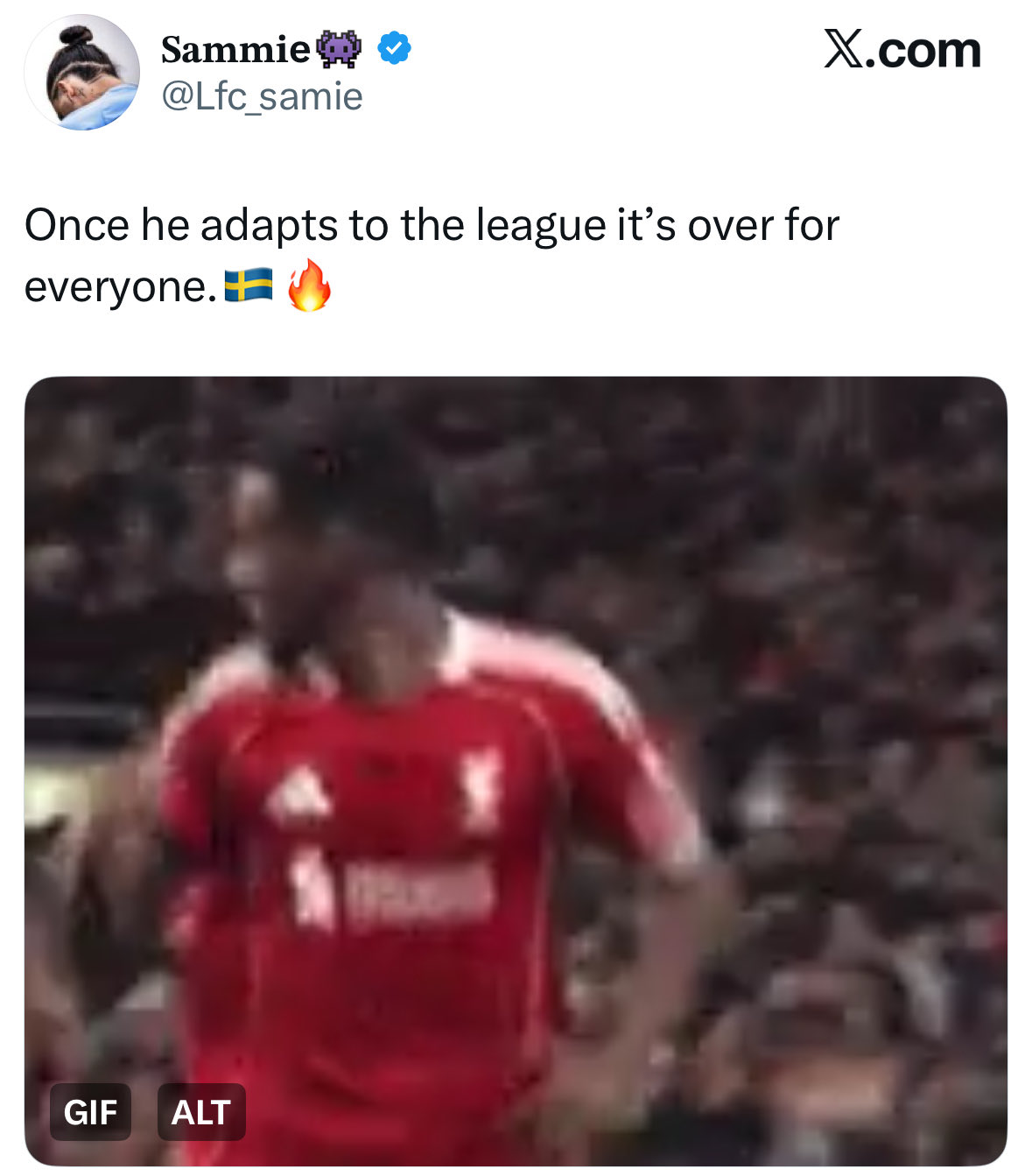This screenshot has height=1176, width=1032.
Task: Open the ALT description badge
Action: 201,1112
